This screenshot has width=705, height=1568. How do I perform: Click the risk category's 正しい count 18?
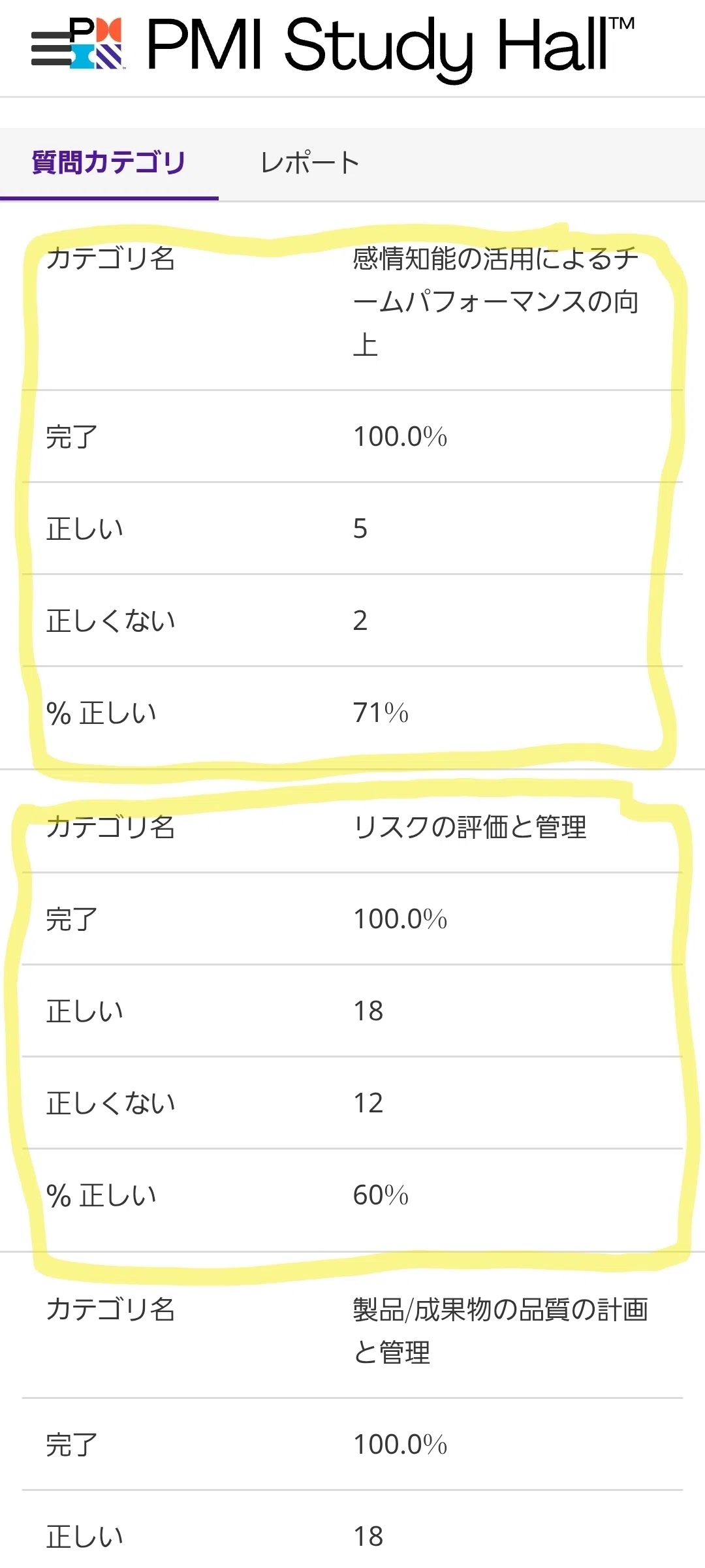click(368, 1011)
